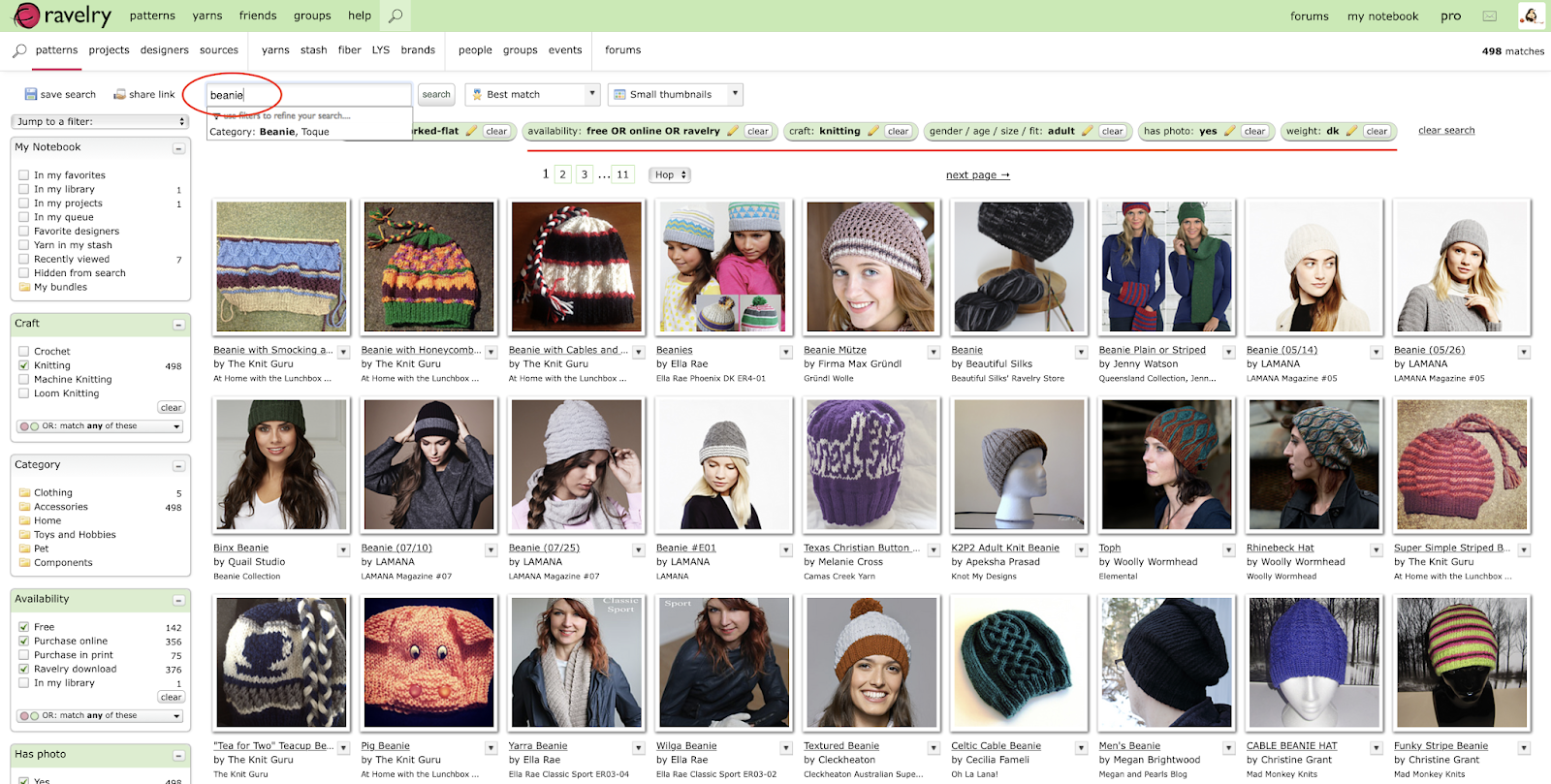1551x784 pixels.
Task: Open the dropdown arrow beside Beanie Mütze
Action: (x=934, y=352)
